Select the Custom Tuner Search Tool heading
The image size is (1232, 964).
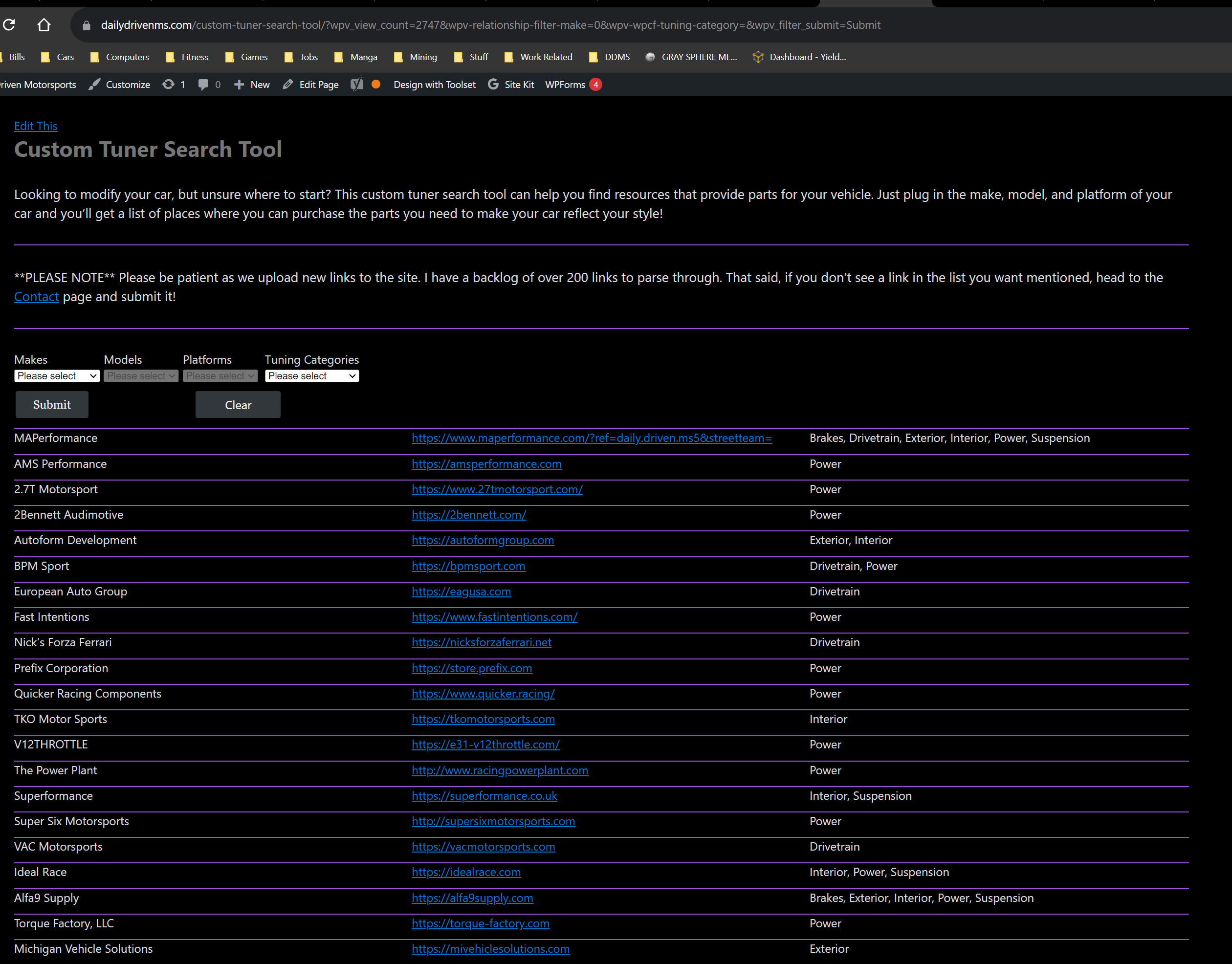coord(148,149)
